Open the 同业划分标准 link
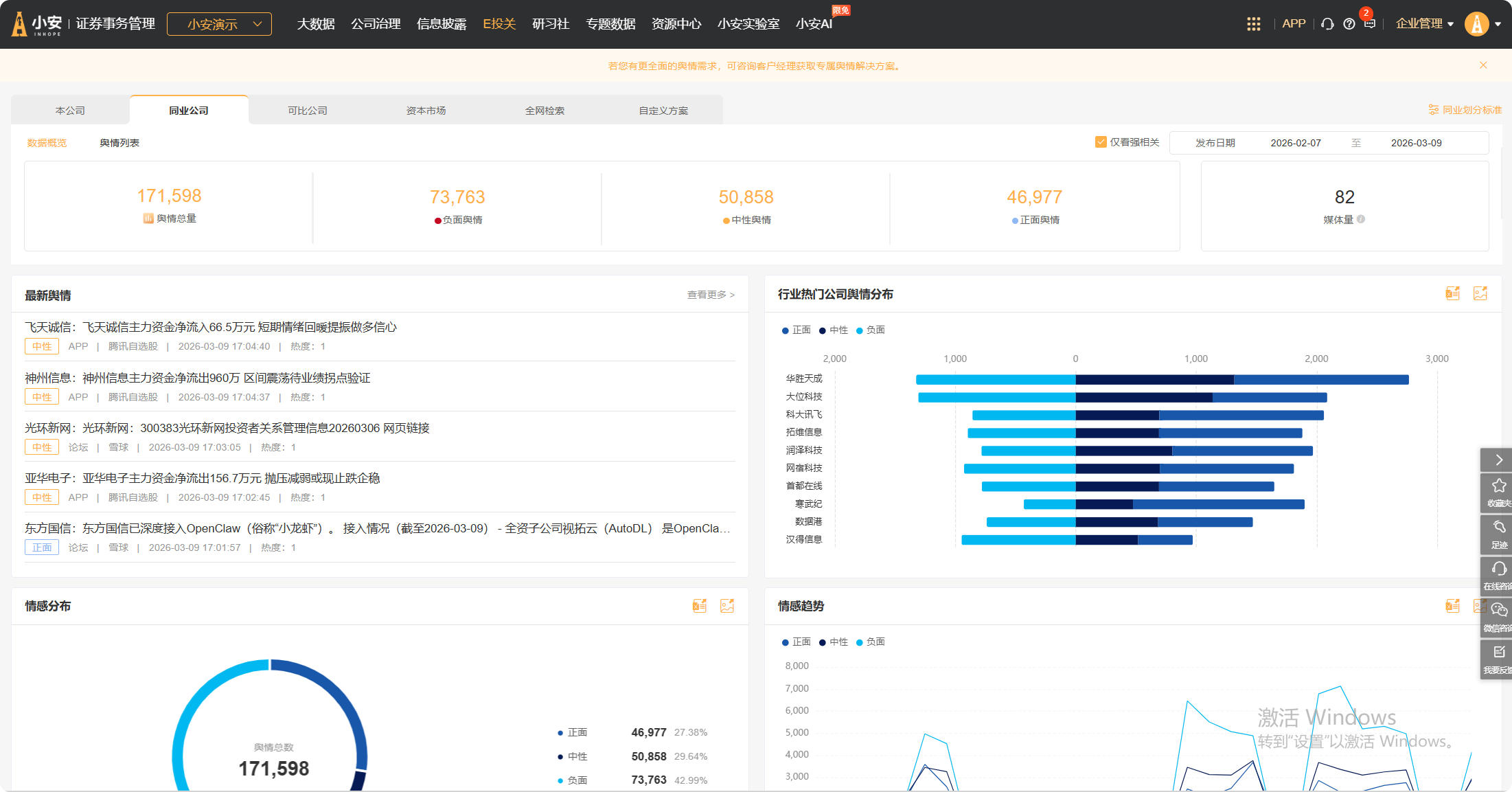1512x792 pixels. click(1465, 110)
